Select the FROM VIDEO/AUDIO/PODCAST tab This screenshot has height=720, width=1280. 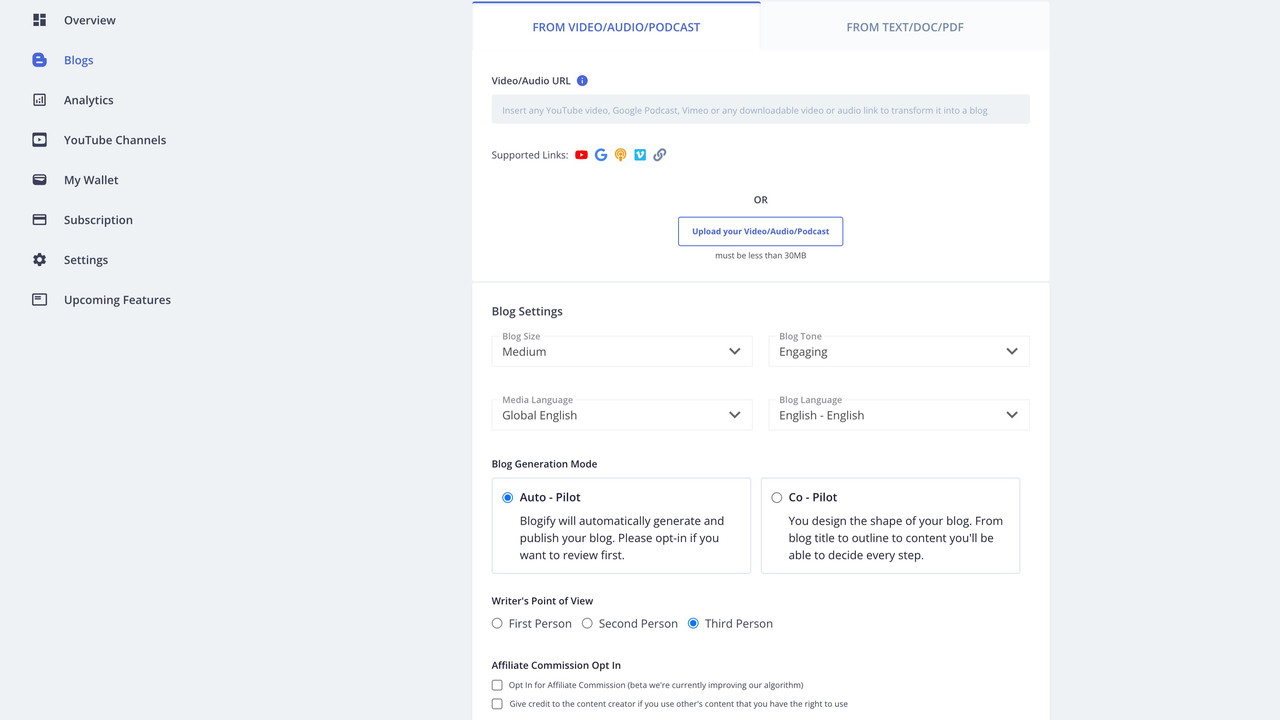coord(616,27)
